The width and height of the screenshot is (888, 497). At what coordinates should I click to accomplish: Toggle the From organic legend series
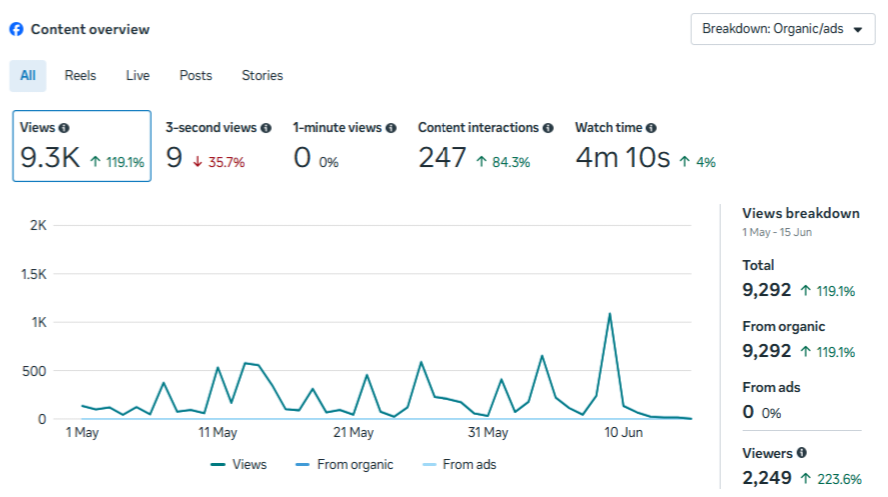(344, 464)
